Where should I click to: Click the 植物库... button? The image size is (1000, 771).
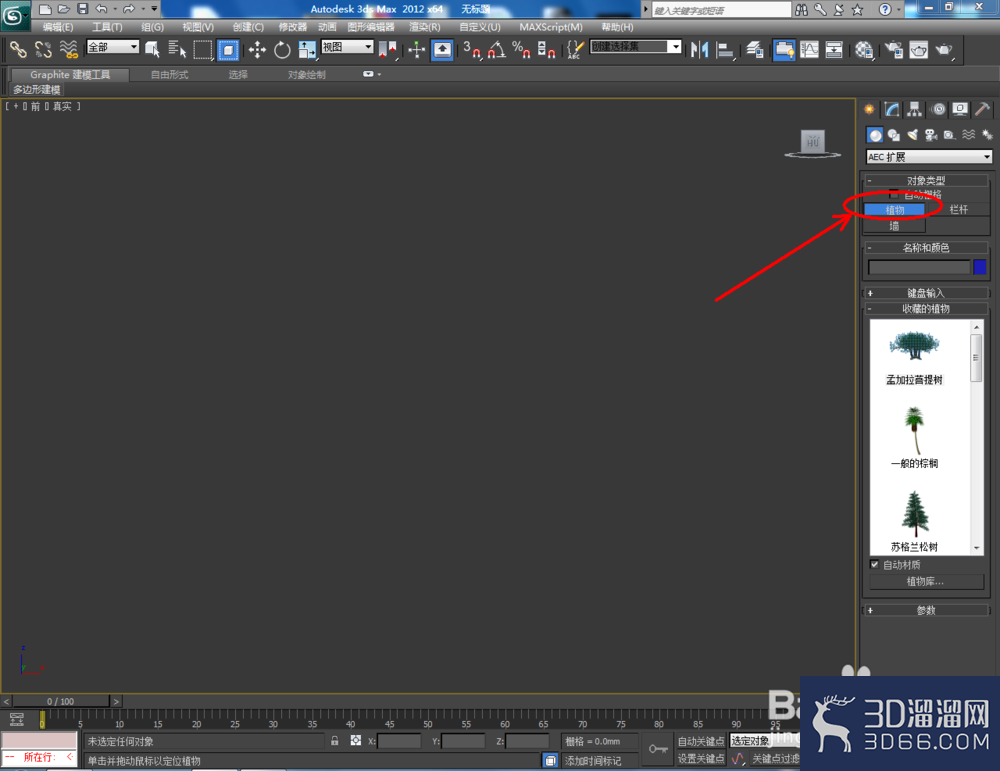coord(925,582)
